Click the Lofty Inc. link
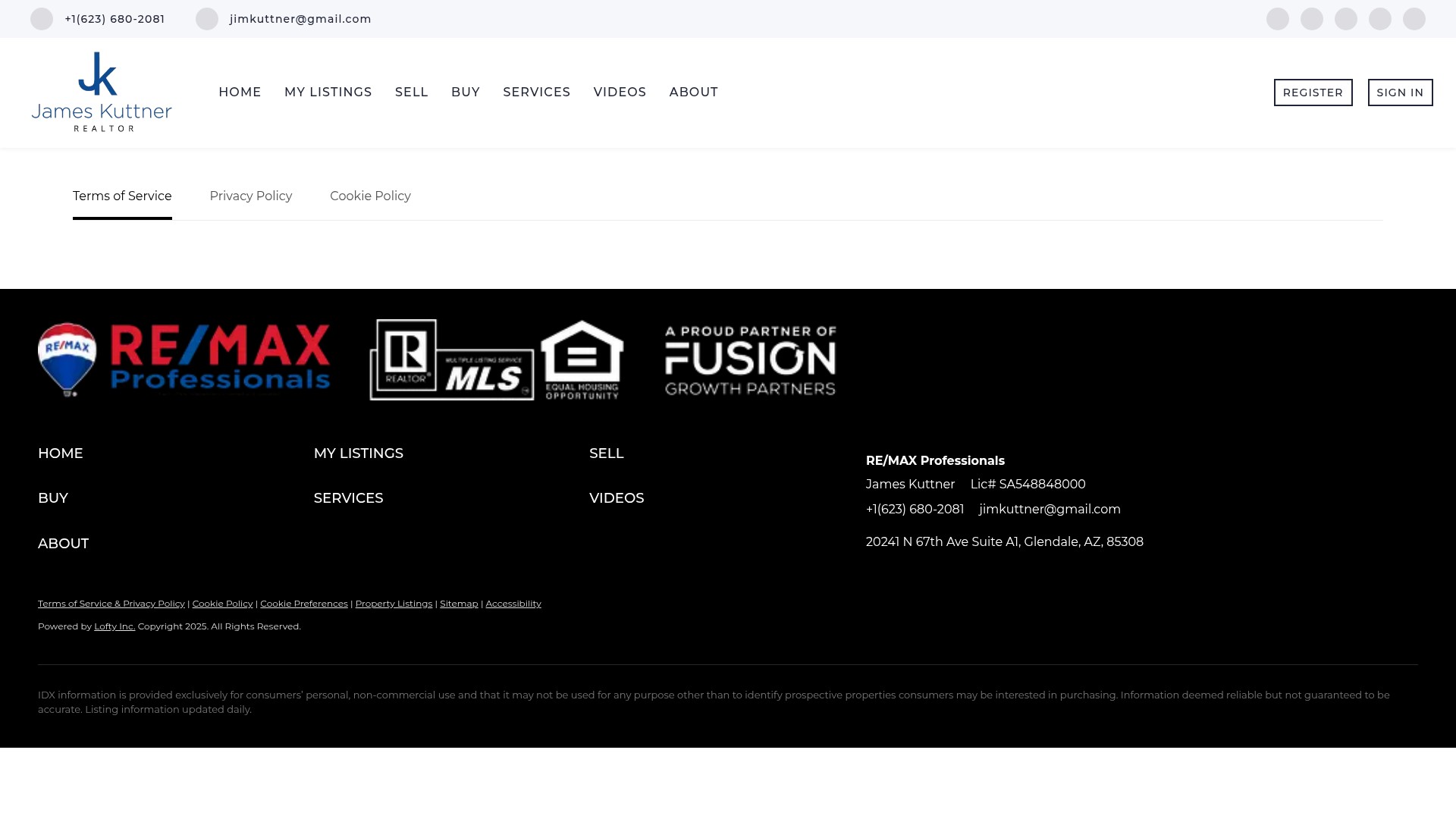This screenshot has width=1456, height=819. coord(115,626)
